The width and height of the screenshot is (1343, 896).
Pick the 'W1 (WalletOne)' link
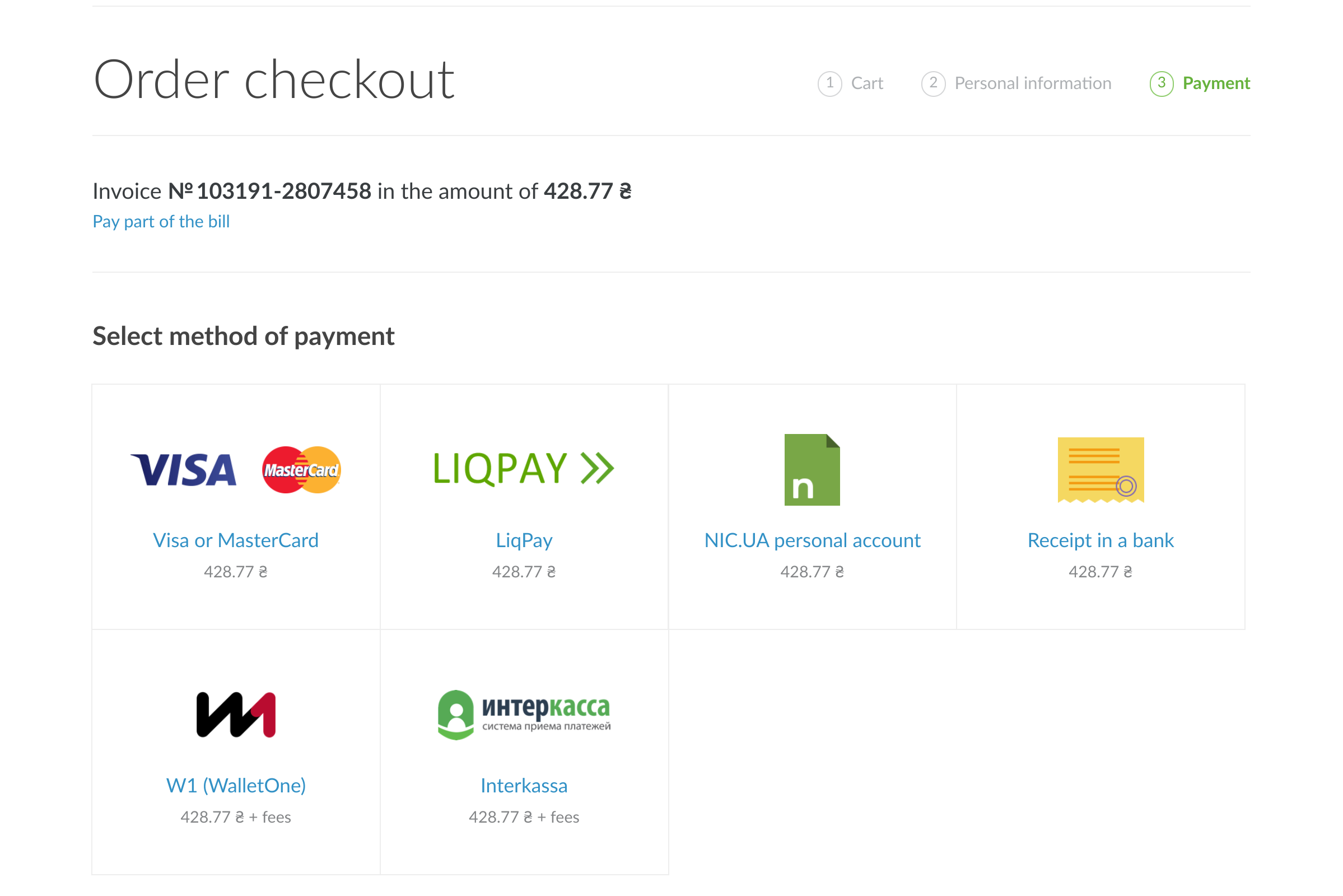pyautogui.click(x=235, y=785)
